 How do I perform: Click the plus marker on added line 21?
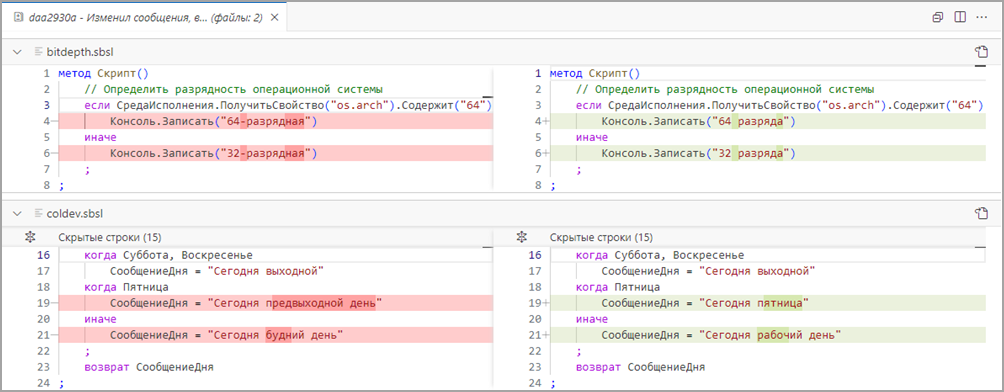pyautogui.click(x=546, y=334)
